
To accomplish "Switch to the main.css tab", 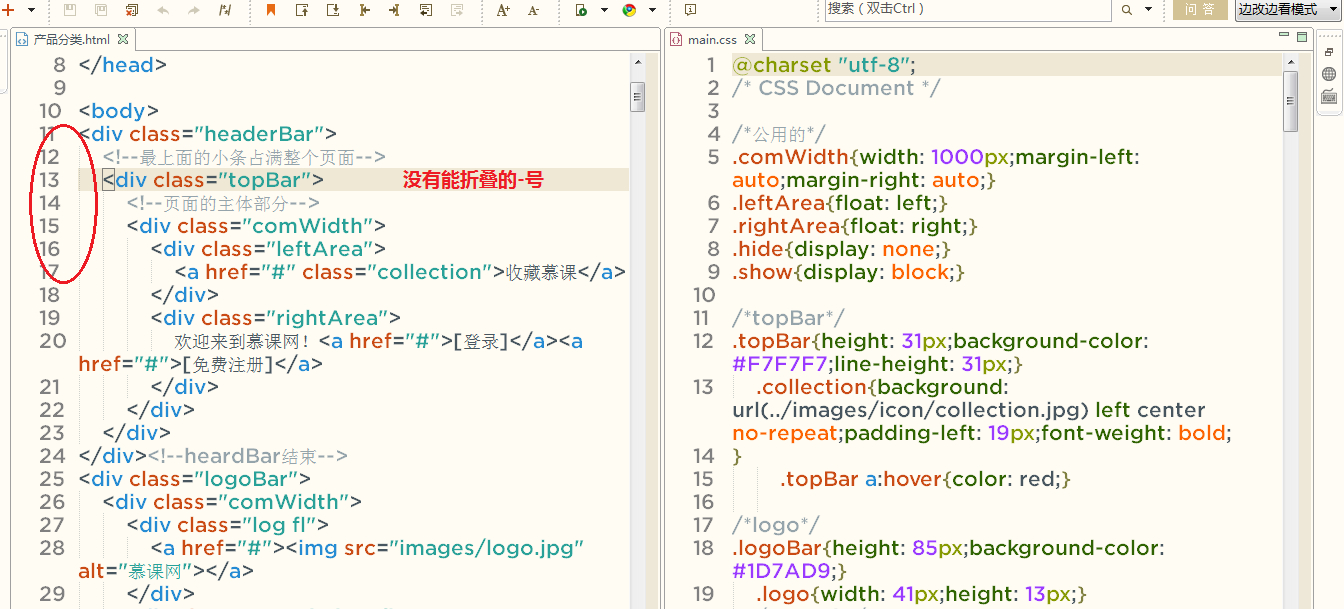I will pyautogui.click(x=711, y=40).
